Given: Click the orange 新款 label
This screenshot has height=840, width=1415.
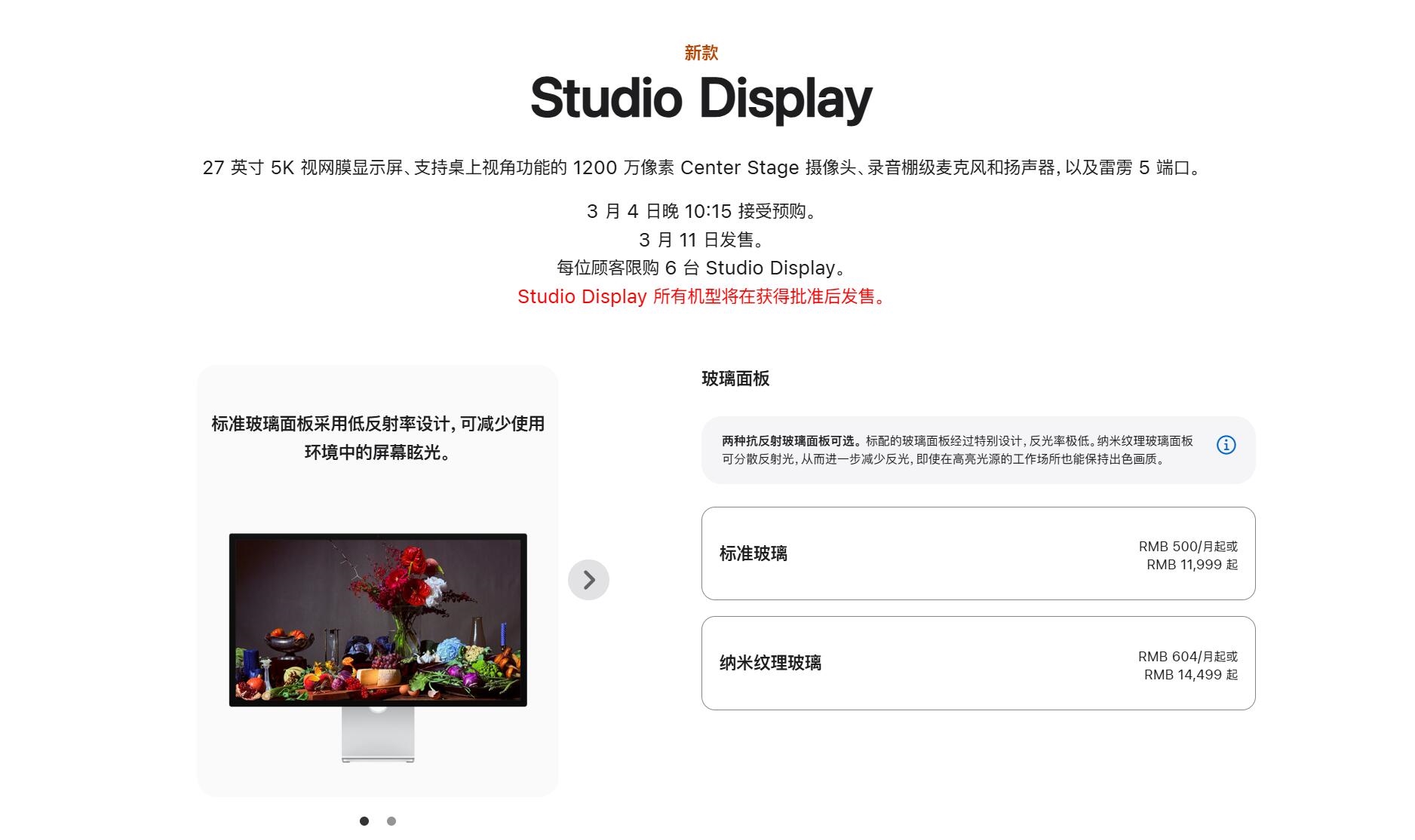Looking at the screenshot, I should [701, 53].
